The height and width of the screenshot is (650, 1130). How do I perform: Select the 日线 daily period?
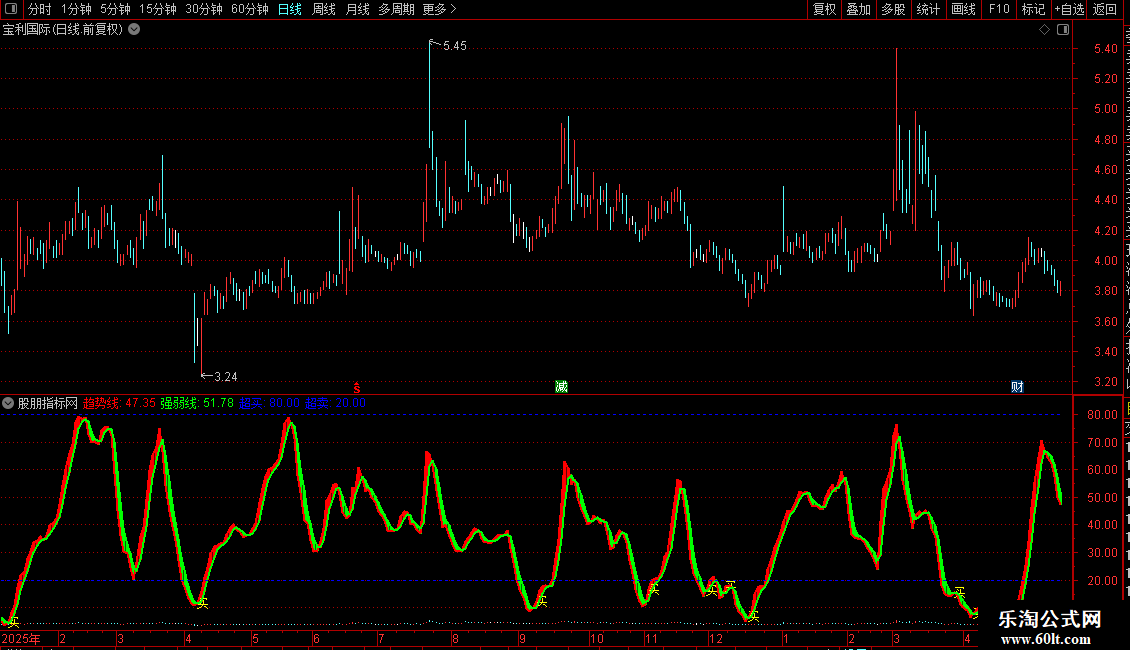point(290,9)
